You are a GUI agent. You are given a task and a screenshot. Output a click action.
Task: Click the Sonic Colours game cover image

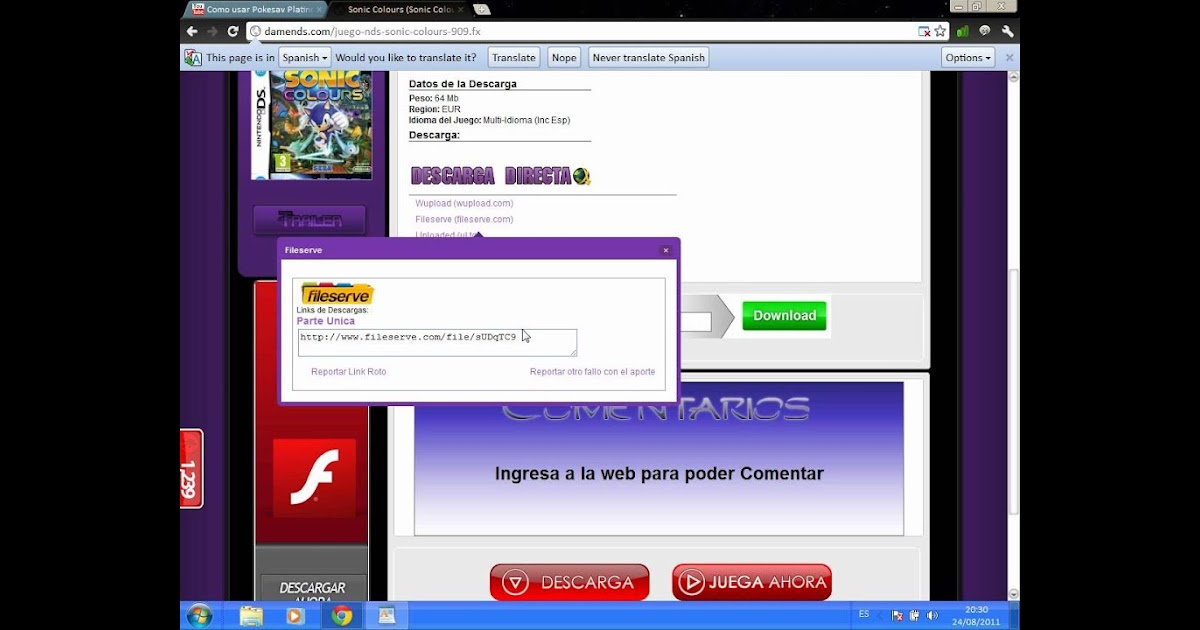313,125
